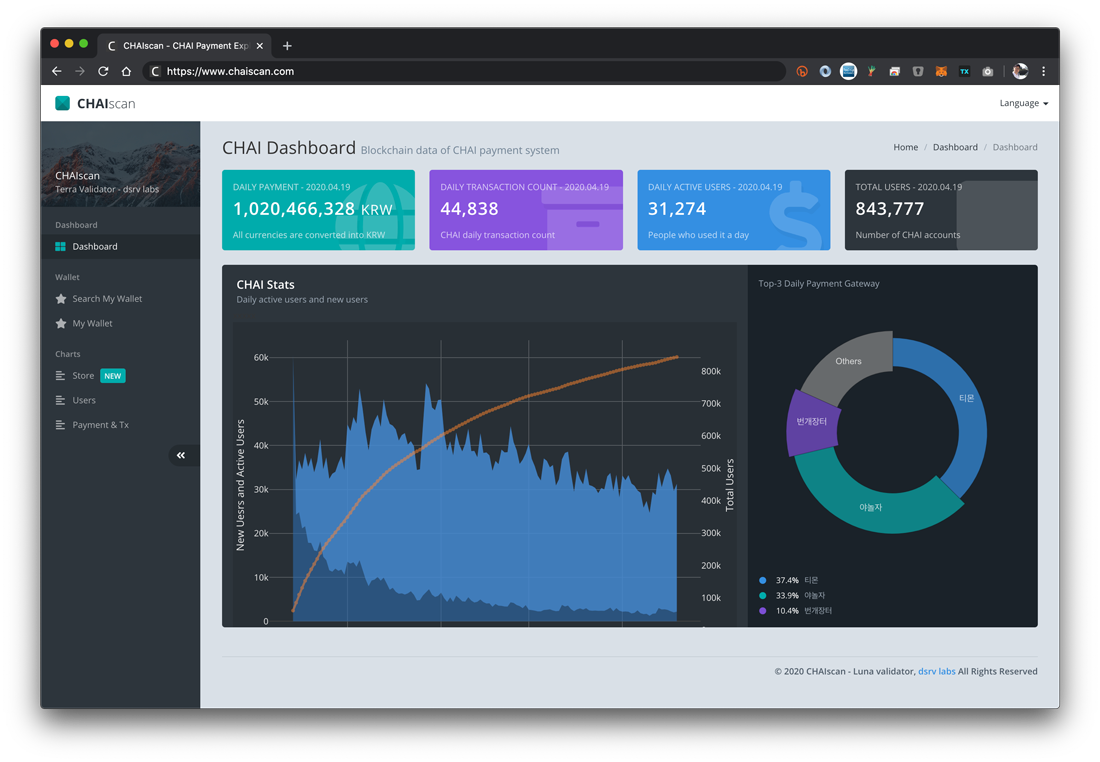Click the camera extension icon
Image resolution: width=1100 pixels, height=762 pixels.
tap(988, 71)
